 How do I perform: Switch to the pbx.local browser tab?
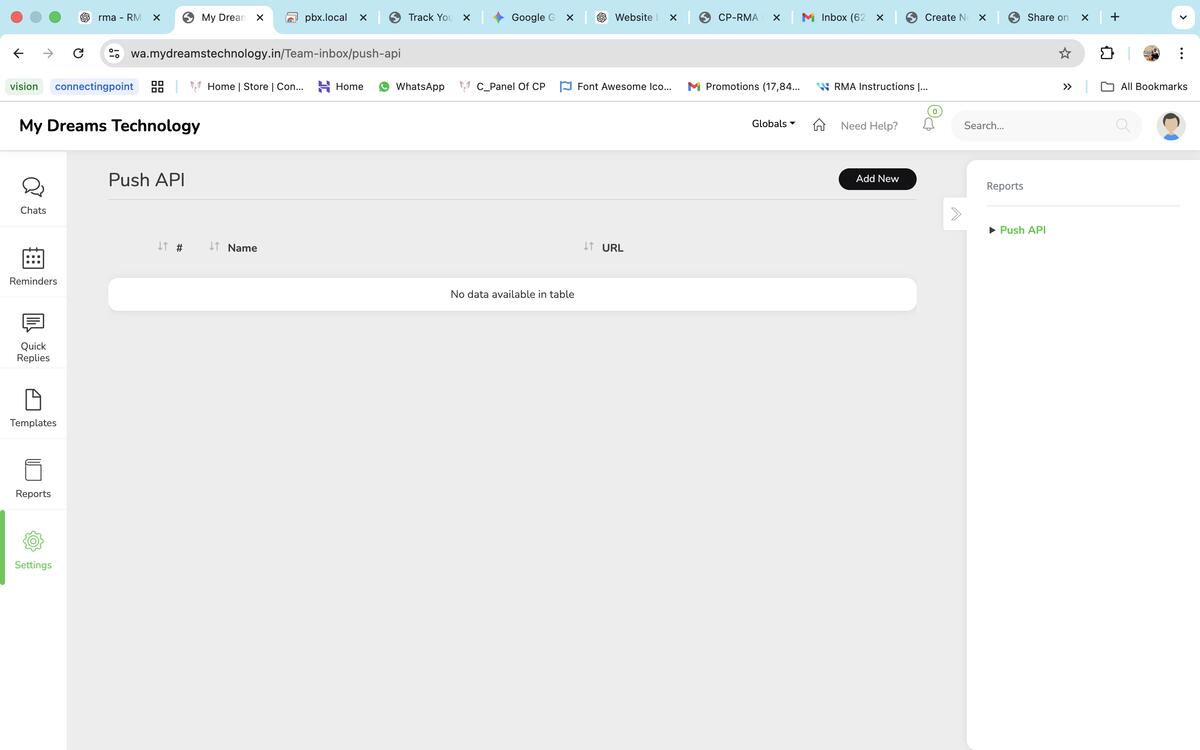coord(325,17)
